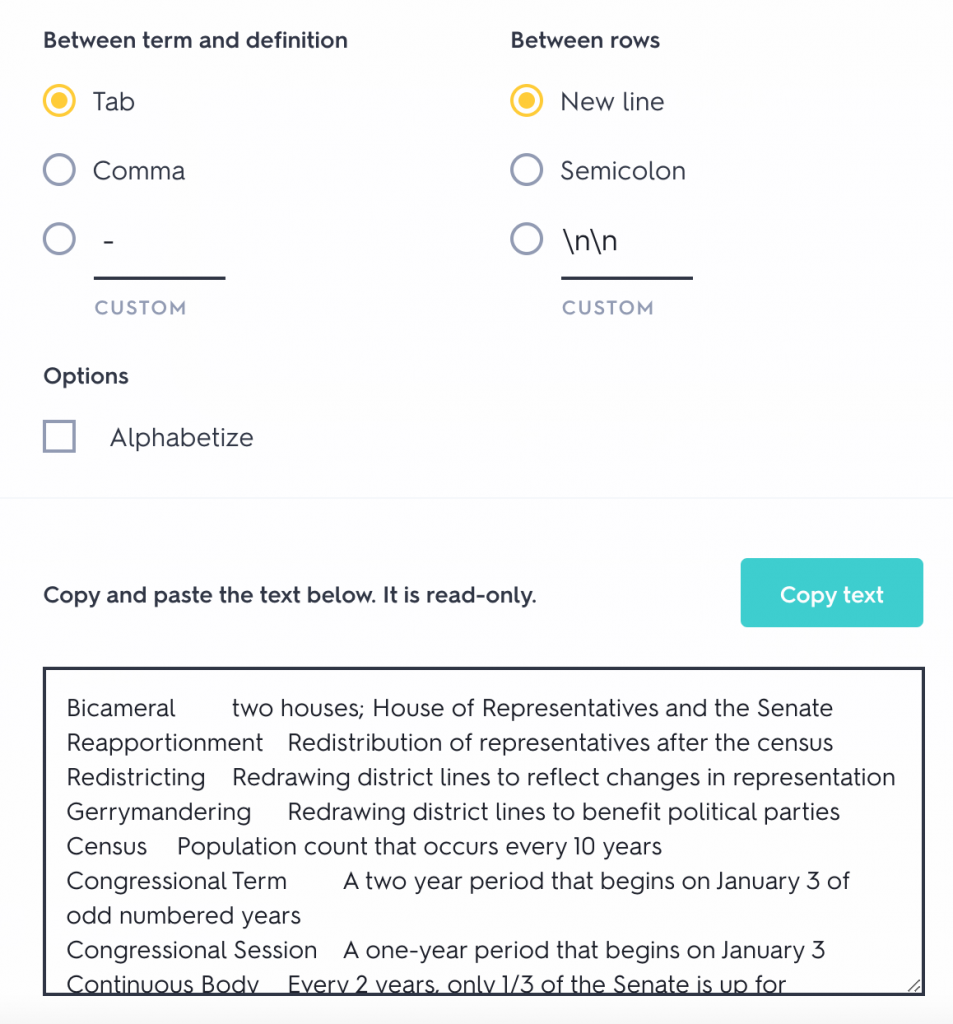The height and width of the screenshot is (1024, 953).
Task: Click the word Bicameral in the text
Action: (x=120, y=708)
